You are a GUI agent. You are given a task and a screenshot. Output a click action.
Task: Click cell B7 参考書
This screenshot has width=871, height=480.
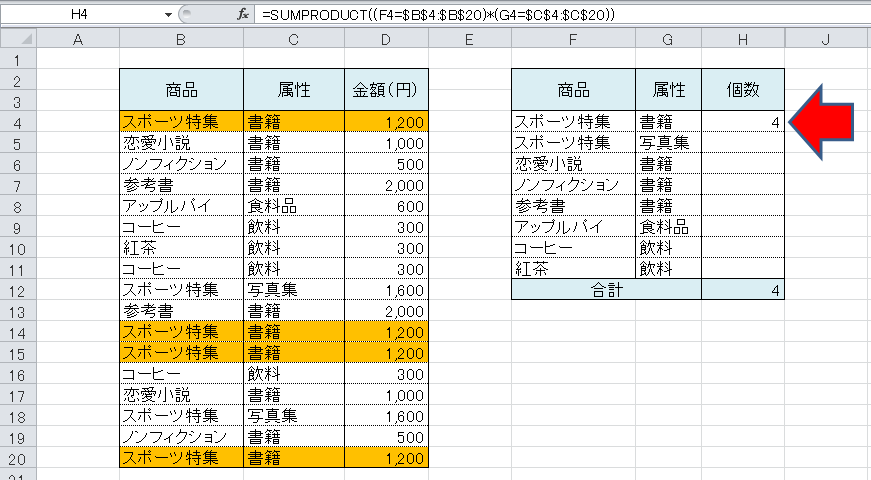tap(181, 185)
